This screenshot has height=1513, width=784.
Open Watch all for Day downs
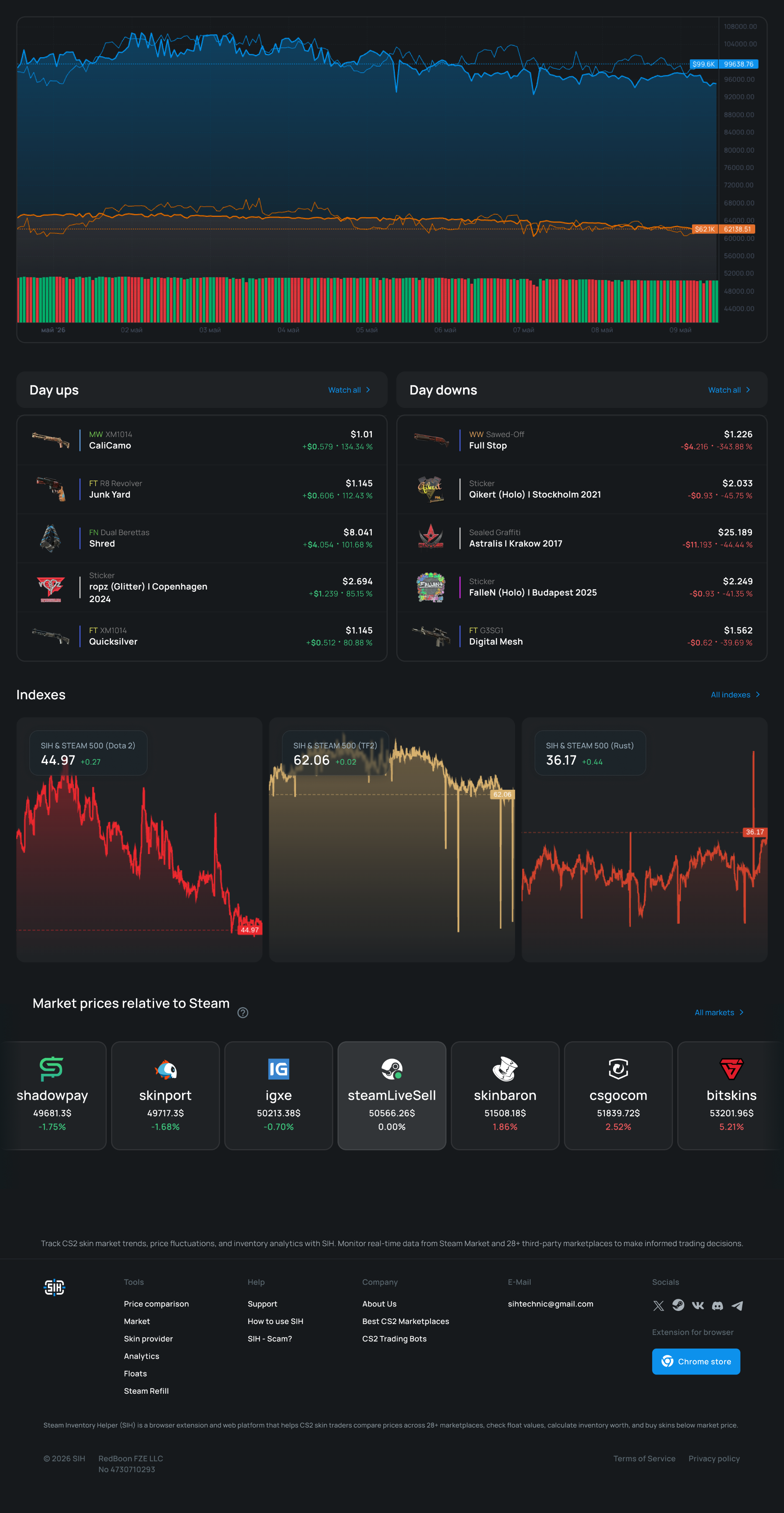(729, 390)
